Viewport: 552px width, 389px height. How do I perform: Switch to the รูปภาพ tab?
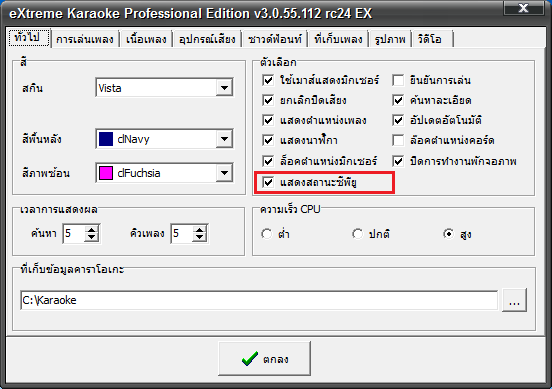(390, 39)
